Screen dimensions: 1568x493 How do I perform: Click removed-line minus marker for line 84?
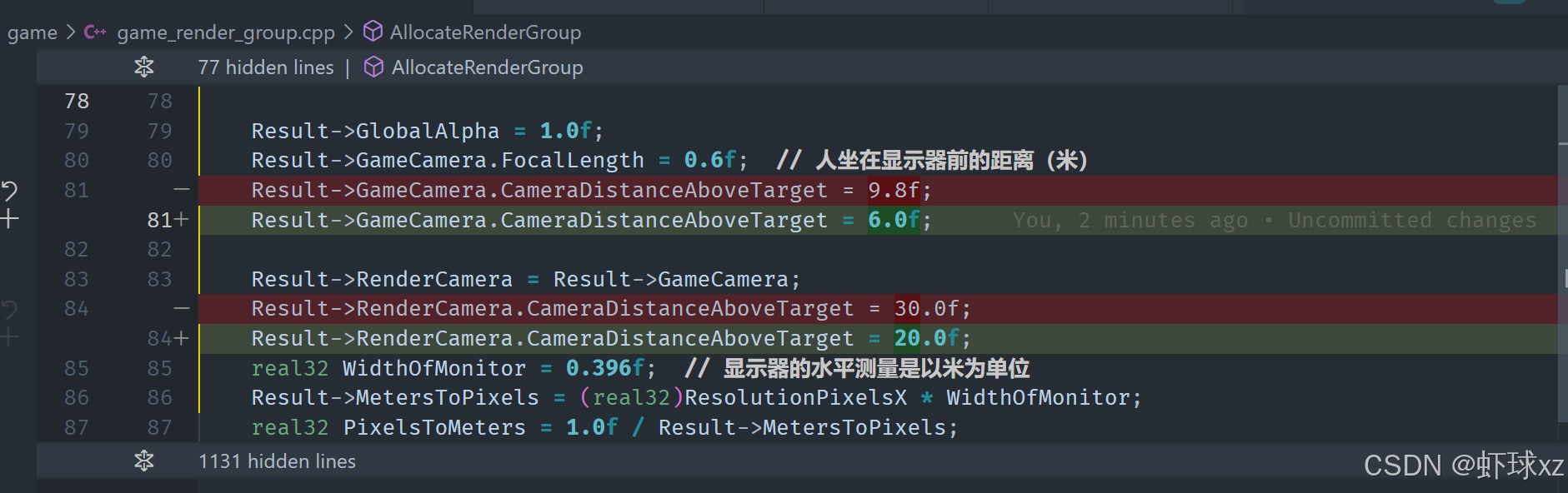click(x=181, y=308)
